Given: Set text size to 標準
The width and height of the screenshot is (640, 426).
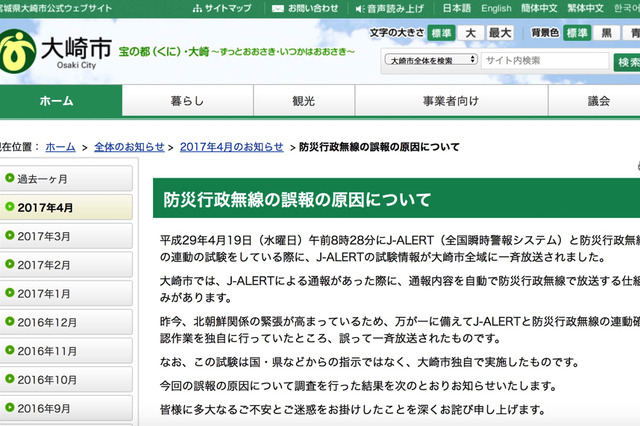Looking at the screenshot, I should pyautogui.click(x=441, y=33).
